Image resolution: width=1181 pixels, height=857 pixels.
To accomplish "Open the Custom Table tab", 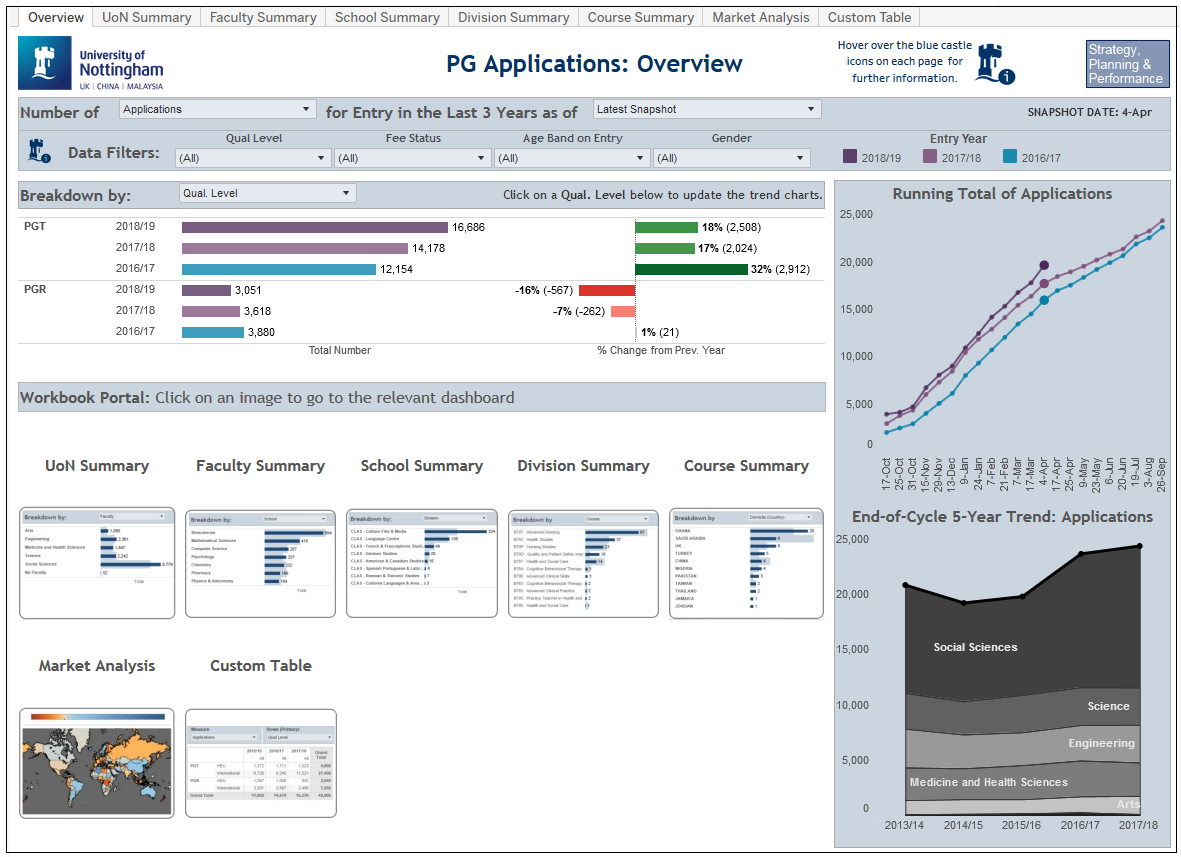I will 868,16.
